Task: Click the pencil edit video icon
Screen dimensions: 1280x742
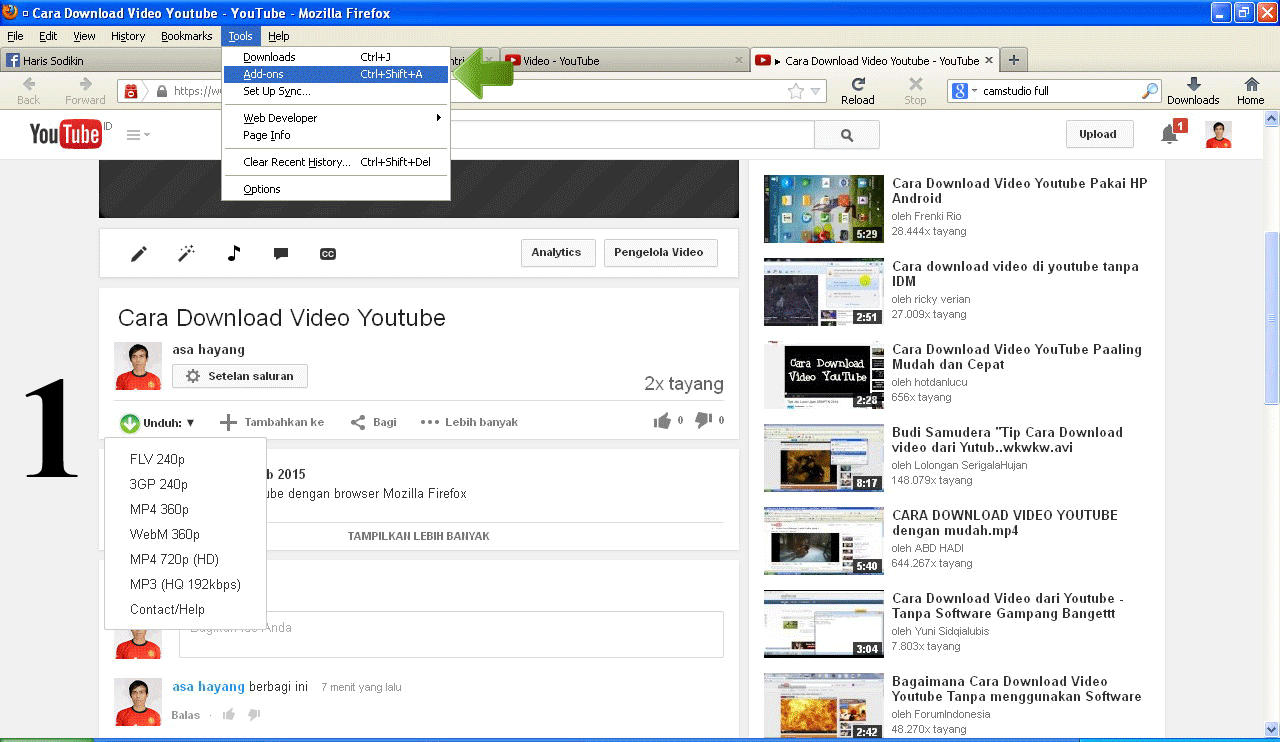Action: [139, 254]
